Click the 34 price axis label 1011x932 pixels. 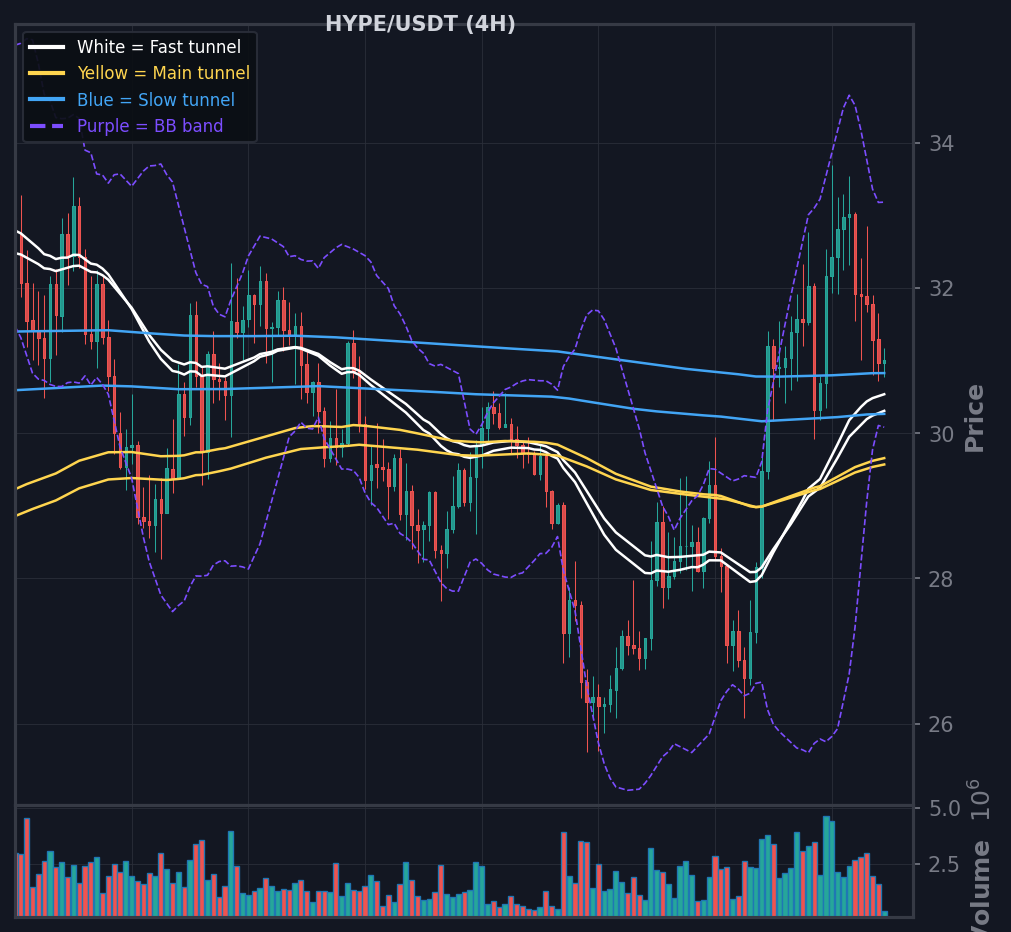(x=941, y=143)
